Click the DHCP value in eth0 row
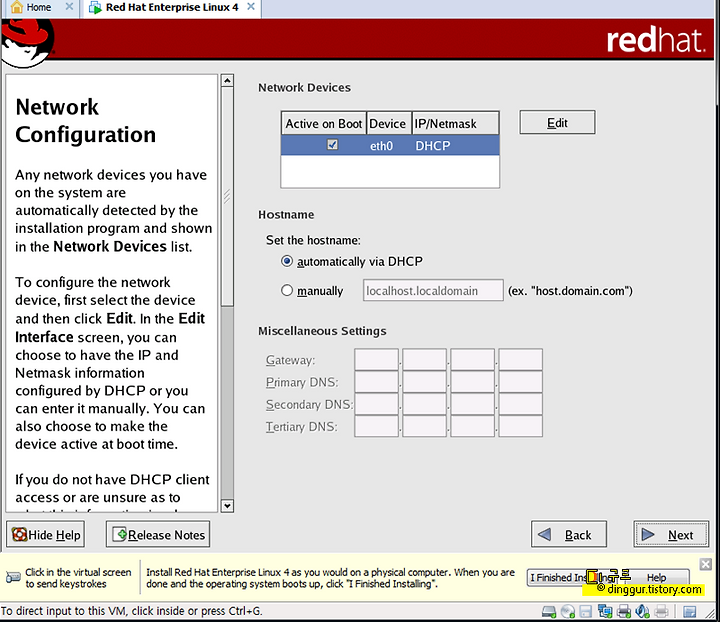 tap(433, 146)
